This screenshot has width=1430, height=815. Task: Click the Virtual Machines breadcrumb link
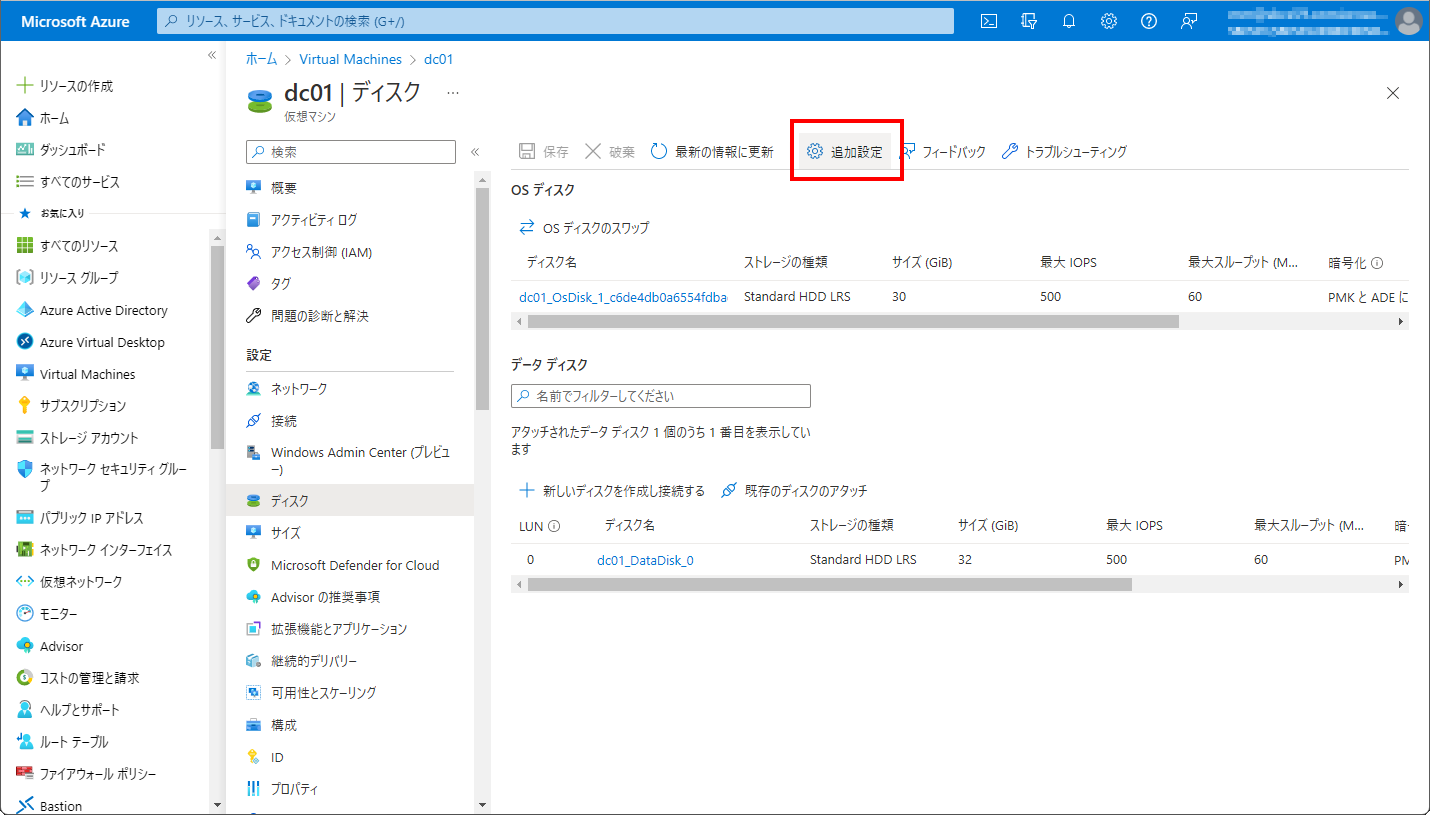(351, 59)
